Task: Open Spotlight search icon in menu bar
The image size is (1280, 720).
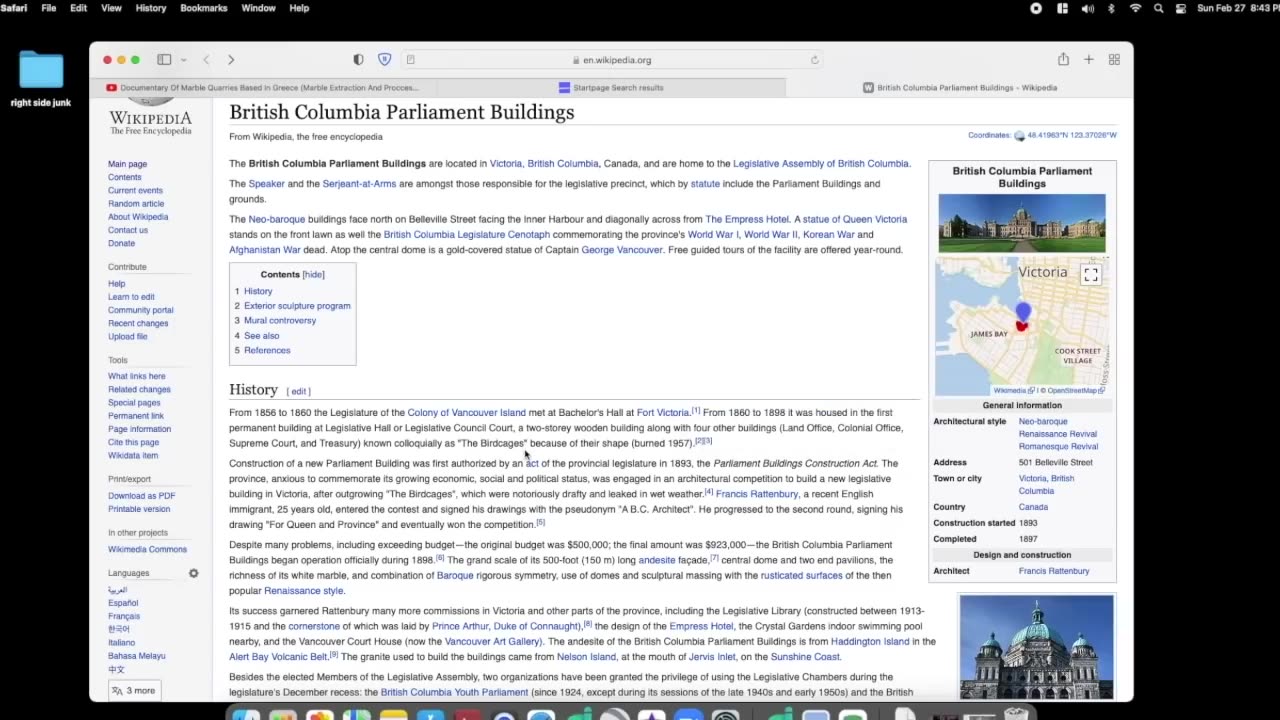Action: (x=1159, y=8)
